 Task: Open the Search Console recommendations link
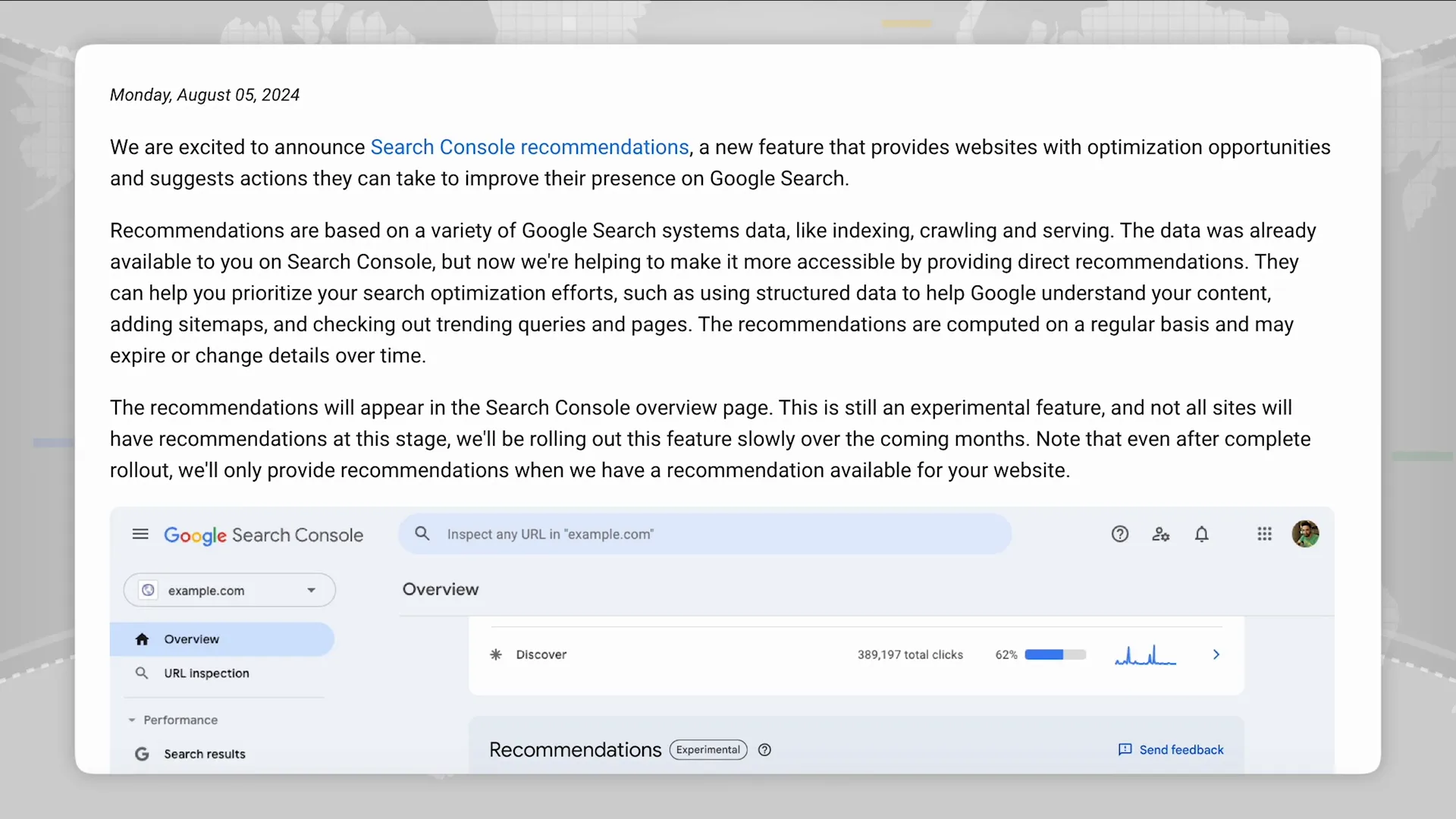(x=529, y=147)
